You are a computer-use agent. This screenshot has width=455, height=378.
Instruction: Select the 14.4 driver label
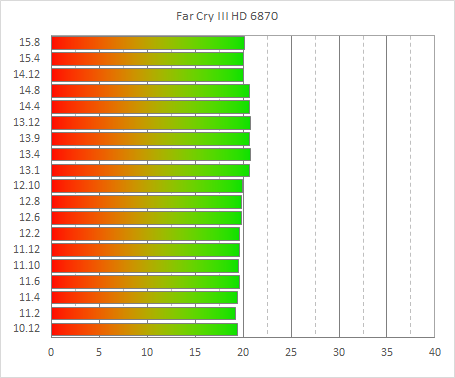tap(29, 106)
